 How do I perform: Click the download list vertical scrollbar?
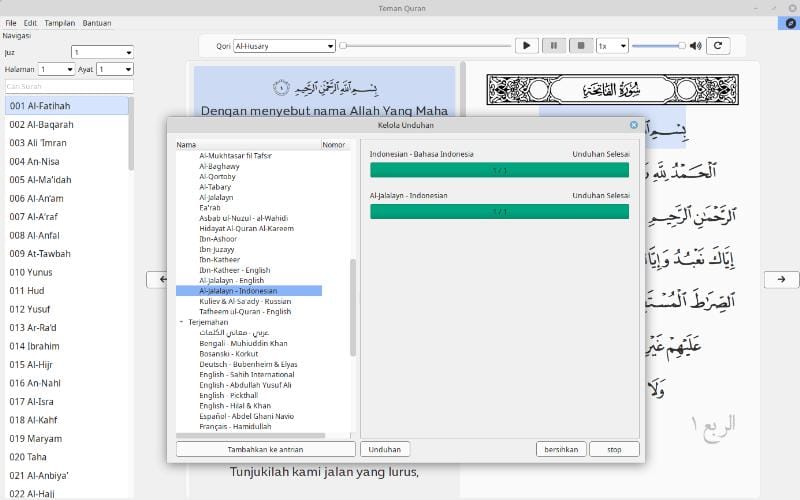pos(353,308)
